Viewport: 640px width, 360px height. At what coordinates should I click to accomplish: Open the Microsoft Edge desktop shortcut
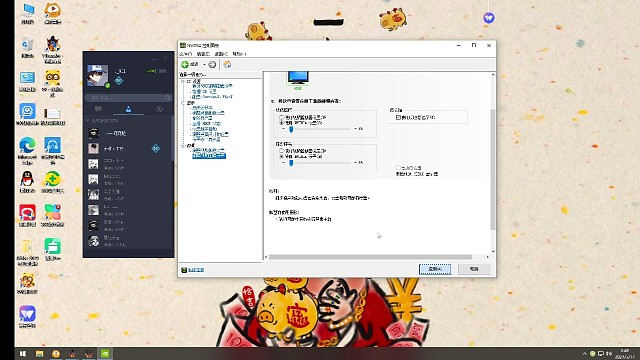27,151
